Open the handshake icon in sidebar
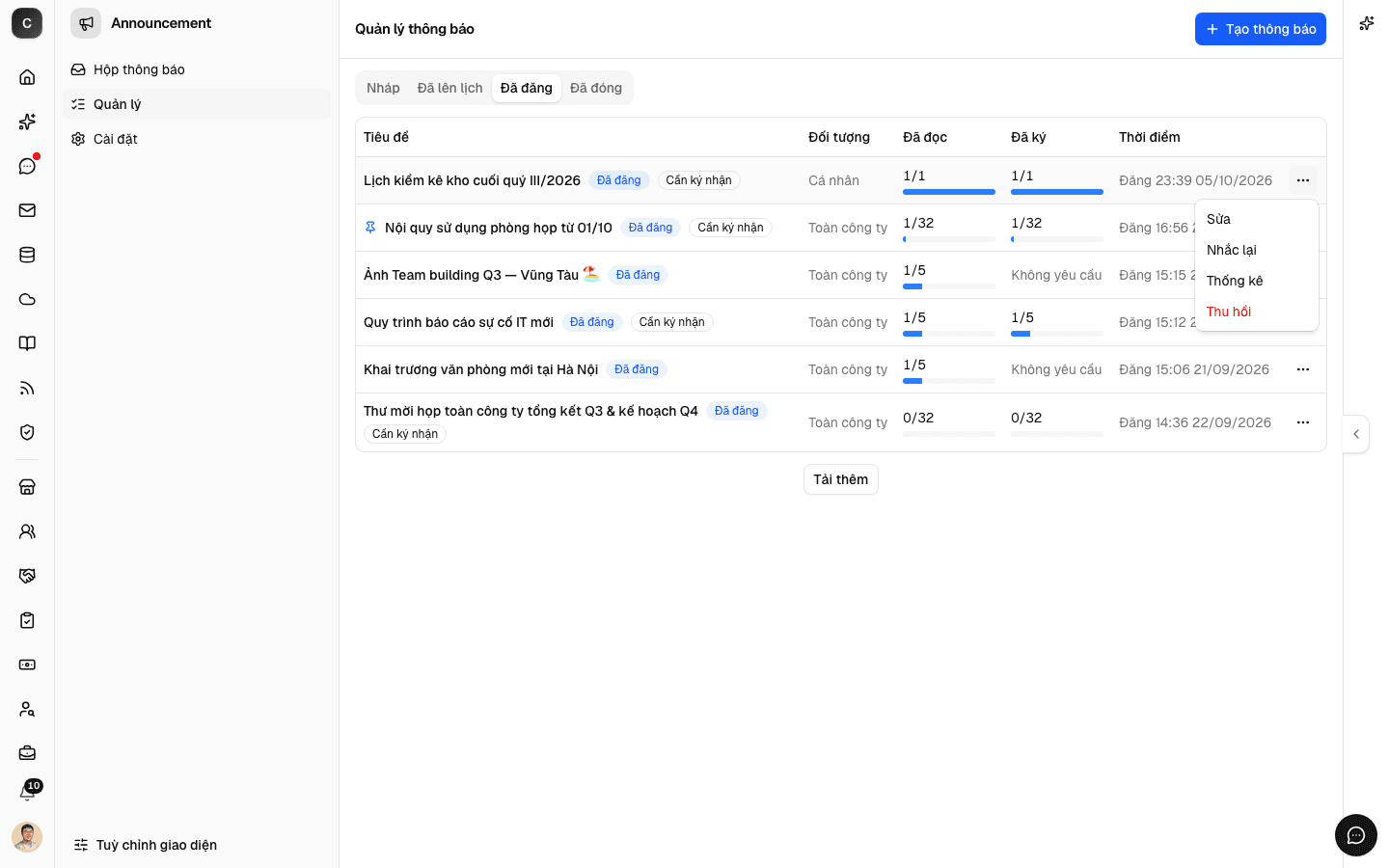The image size is (1389, 868). (27, 576)
